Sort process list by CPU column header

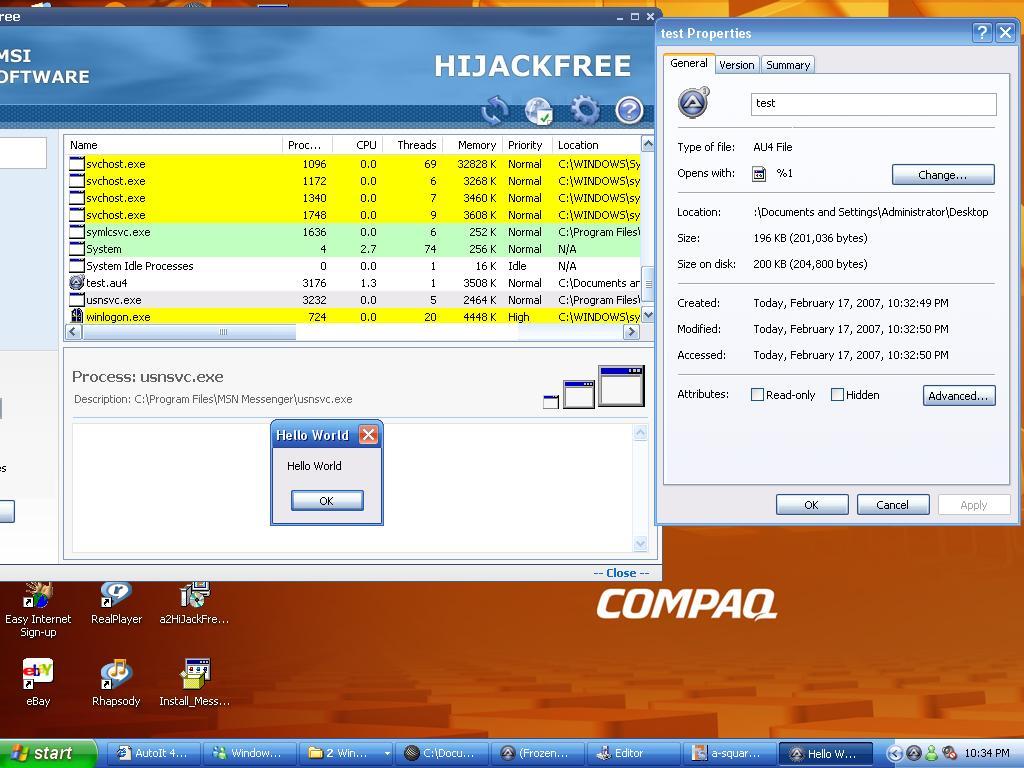click(x=358, y=144)
